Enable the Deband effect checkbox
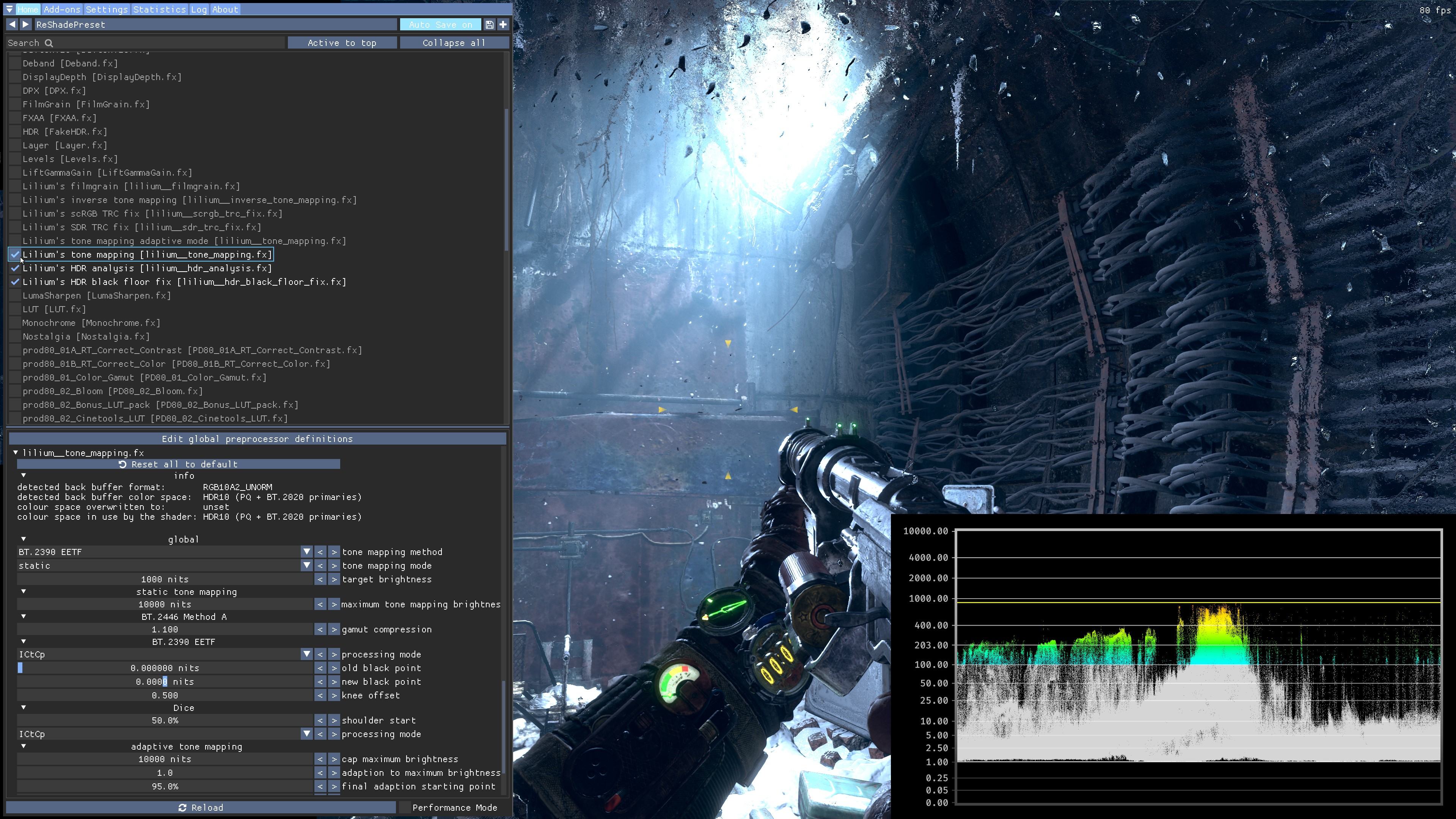The height and width of the screenshot is (819, 1456). click(15, 63)
